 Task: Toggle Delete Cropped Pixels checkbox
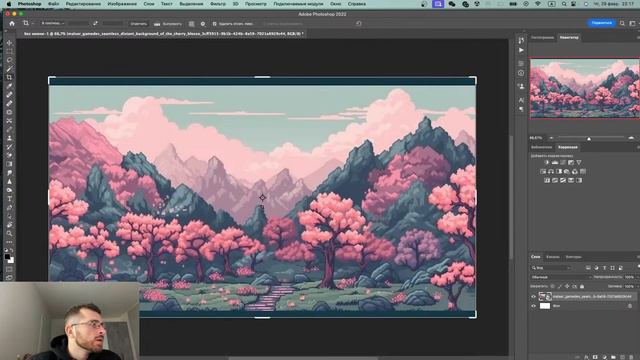click(x=214, y=24)
